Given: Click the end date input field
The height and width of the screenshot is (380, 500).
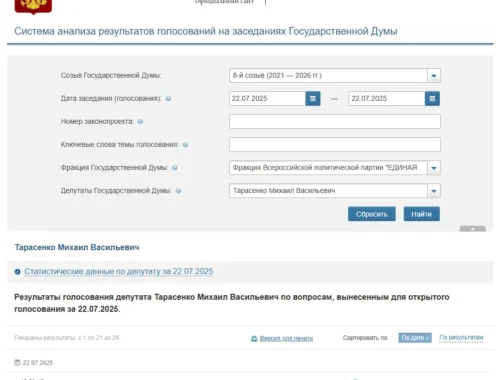Looking at the screenshot, I should click(387, 99).
